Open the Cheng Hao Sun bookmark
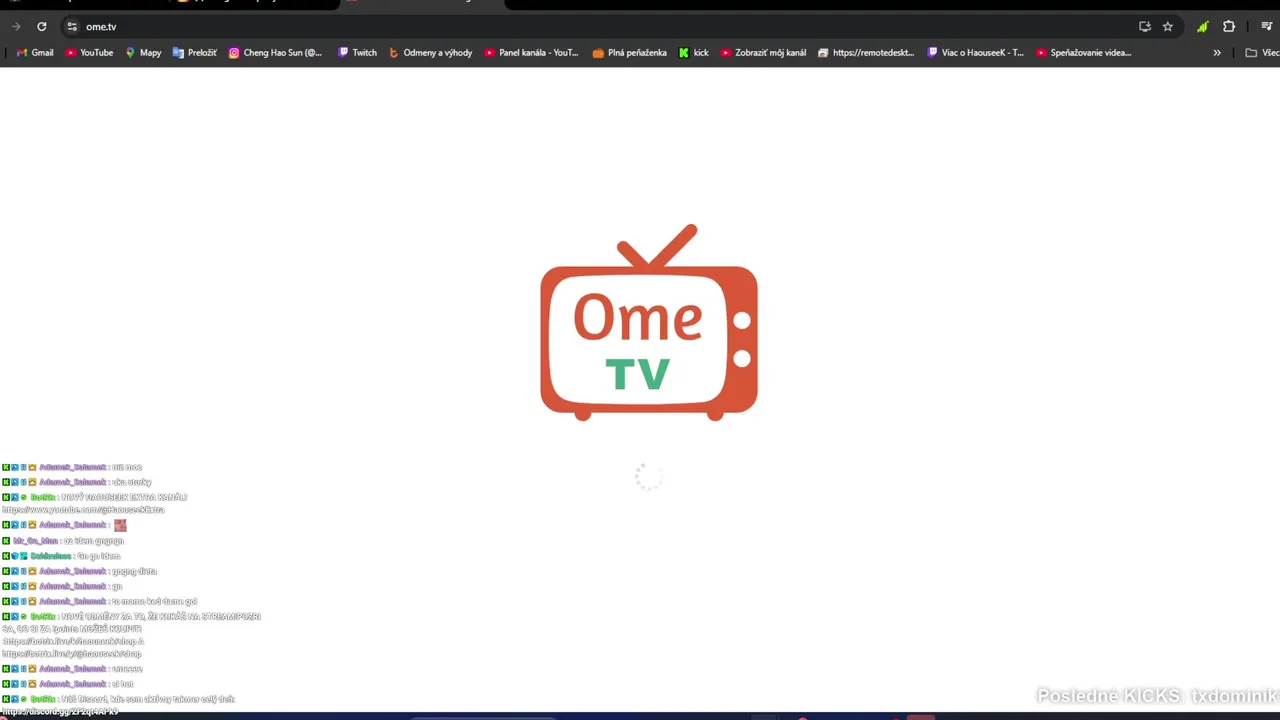 click(275, 53)
